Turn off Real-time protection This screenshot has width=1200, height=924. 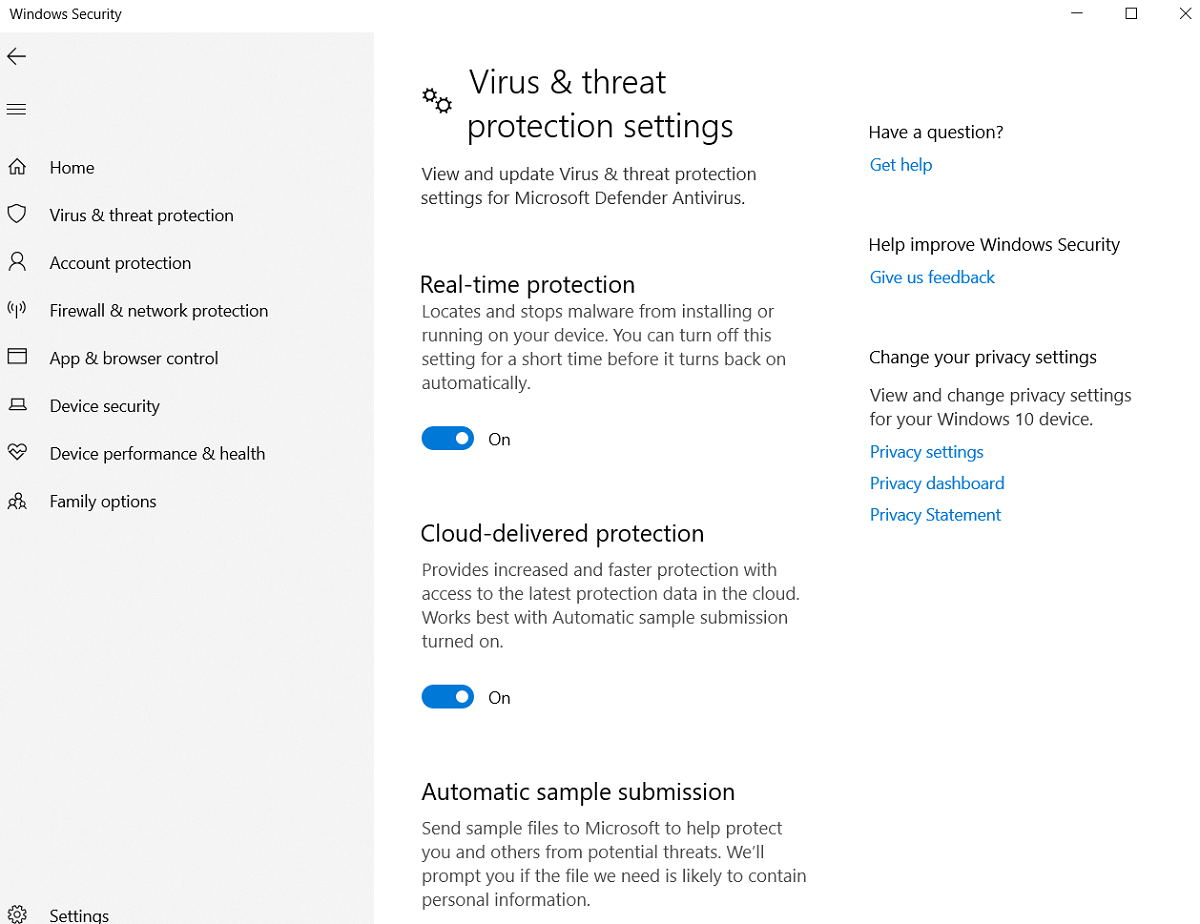[447, 438]
